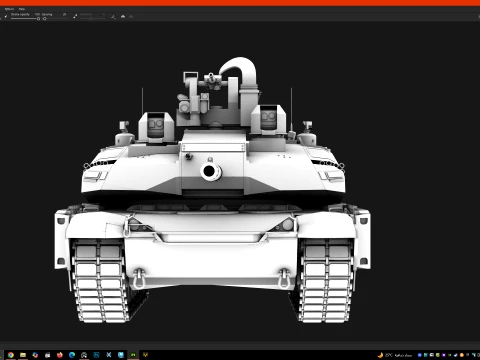Click the orange circle tray icon
Screen dimensions: 480x360
click(x=462, y=355)
